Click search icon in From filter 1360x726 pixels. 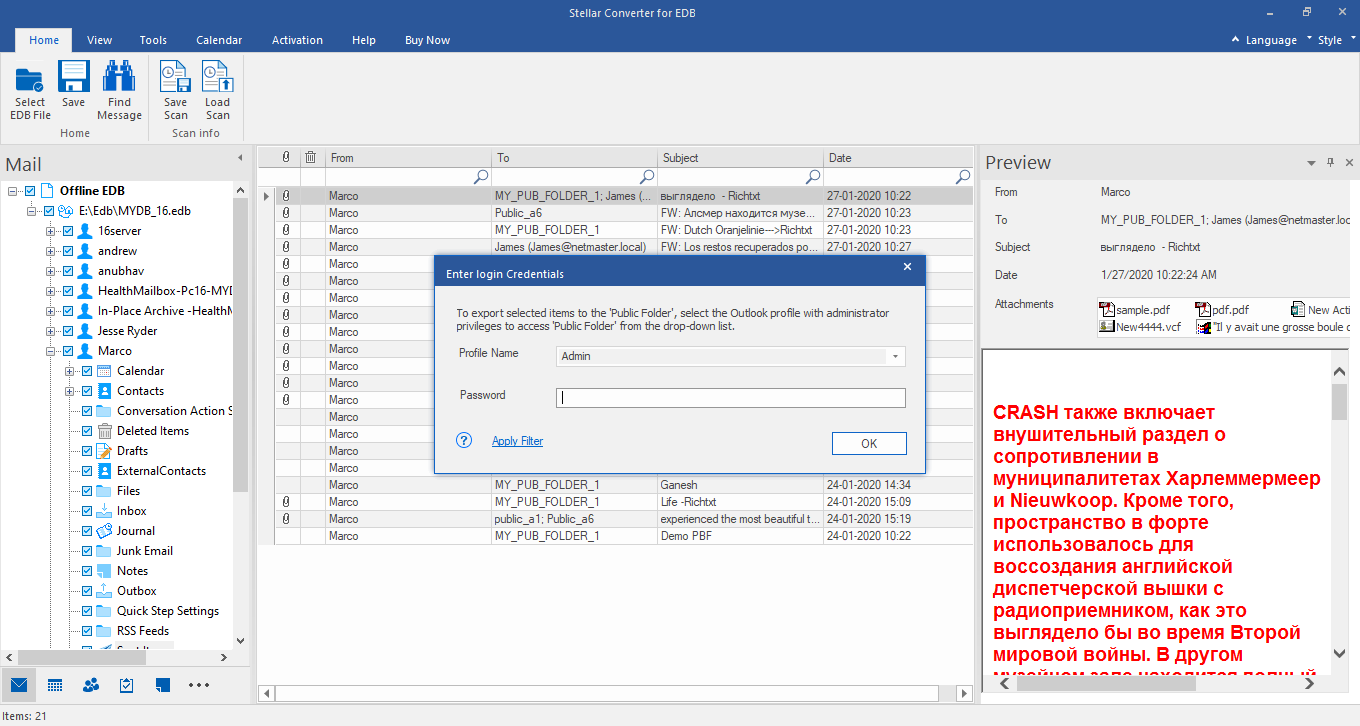coord(481,176)
